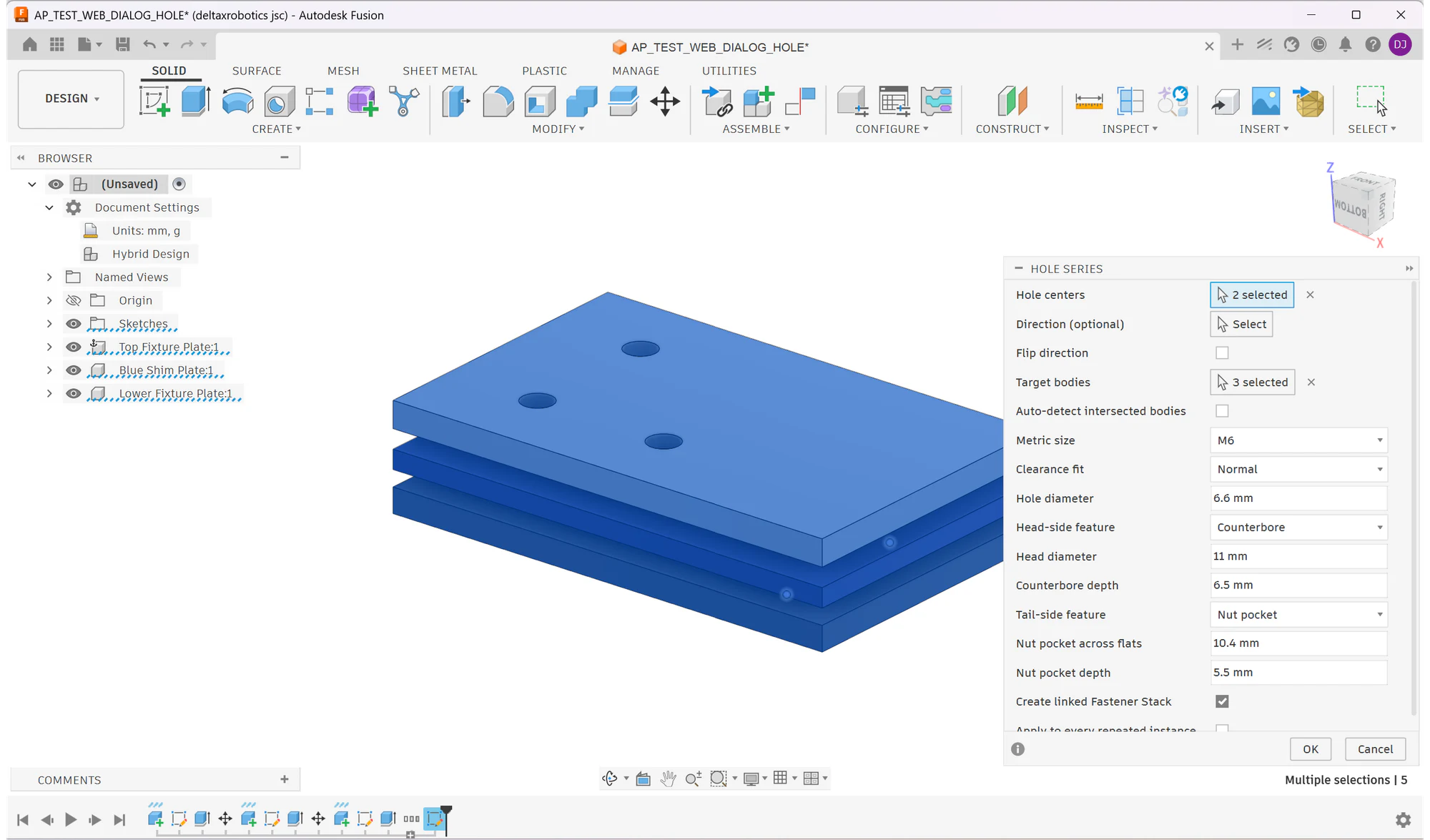Clear the Hole centers selection
The height and width of the screenshot is (840, 1430).
(x=1310, y=295)
